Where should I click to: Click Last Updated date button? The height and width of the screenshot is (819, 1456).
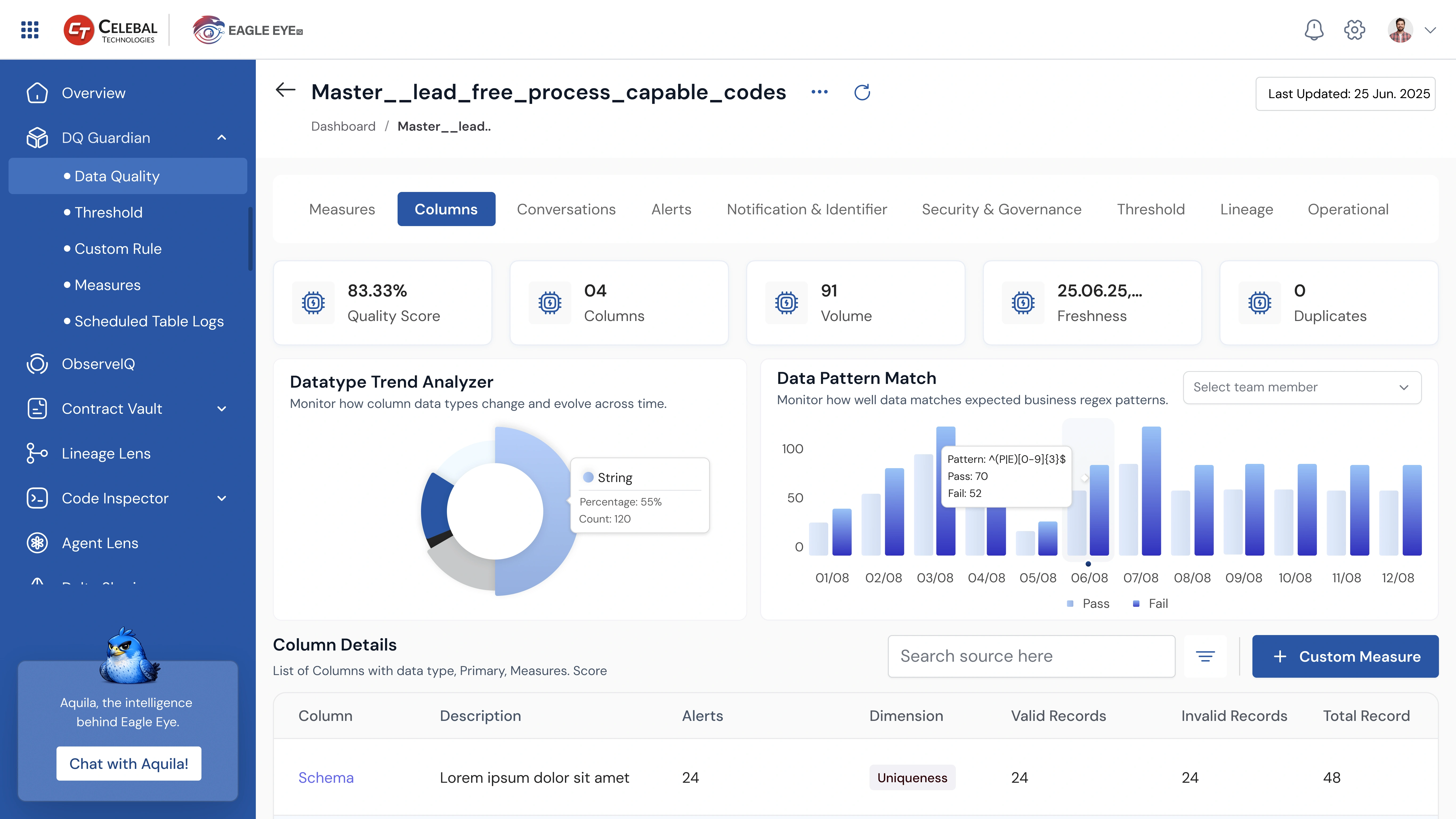(x=1345, y=93)
